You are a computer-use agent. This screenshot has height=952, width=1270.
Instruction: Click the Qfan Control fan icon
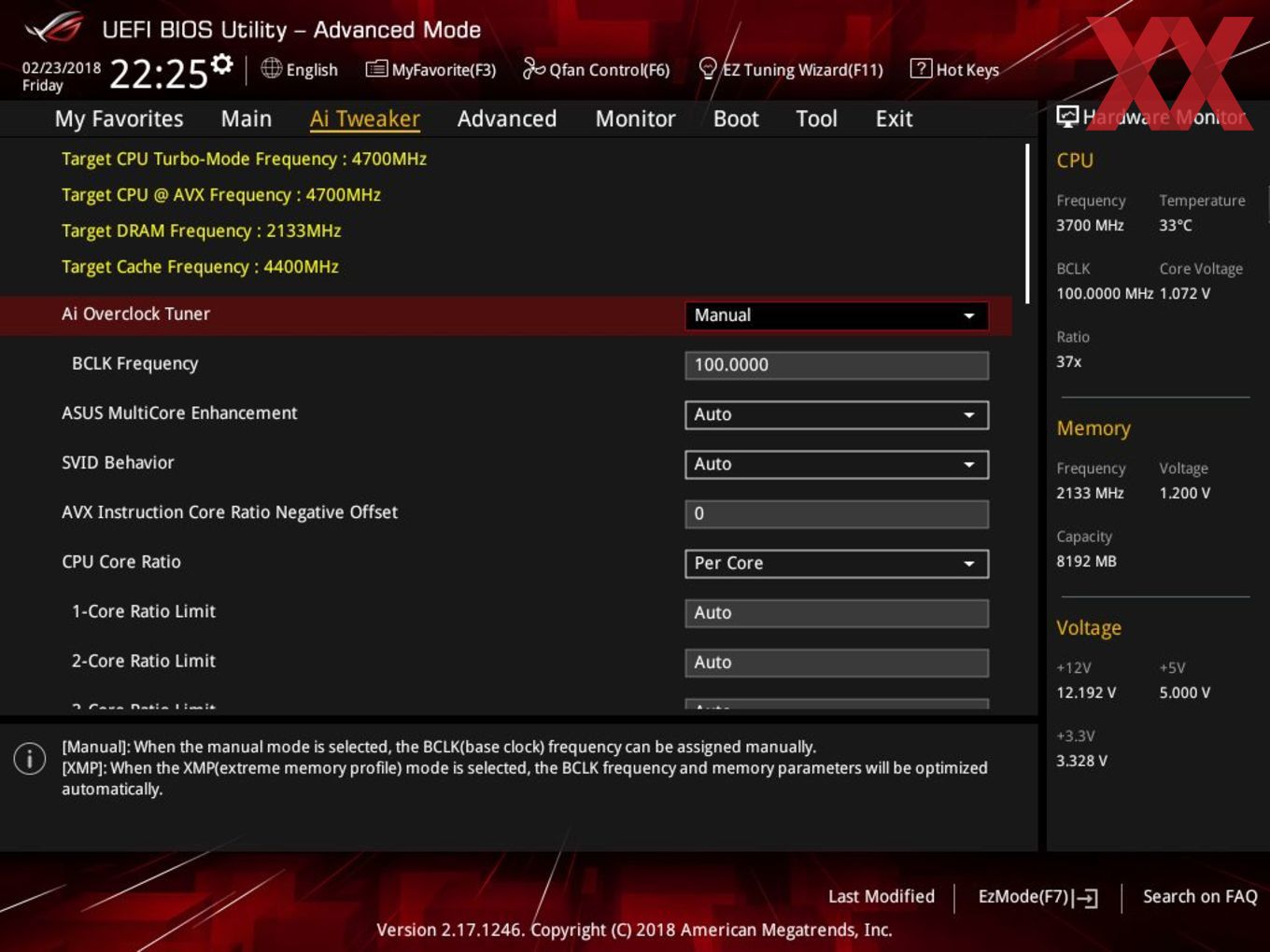533,68
